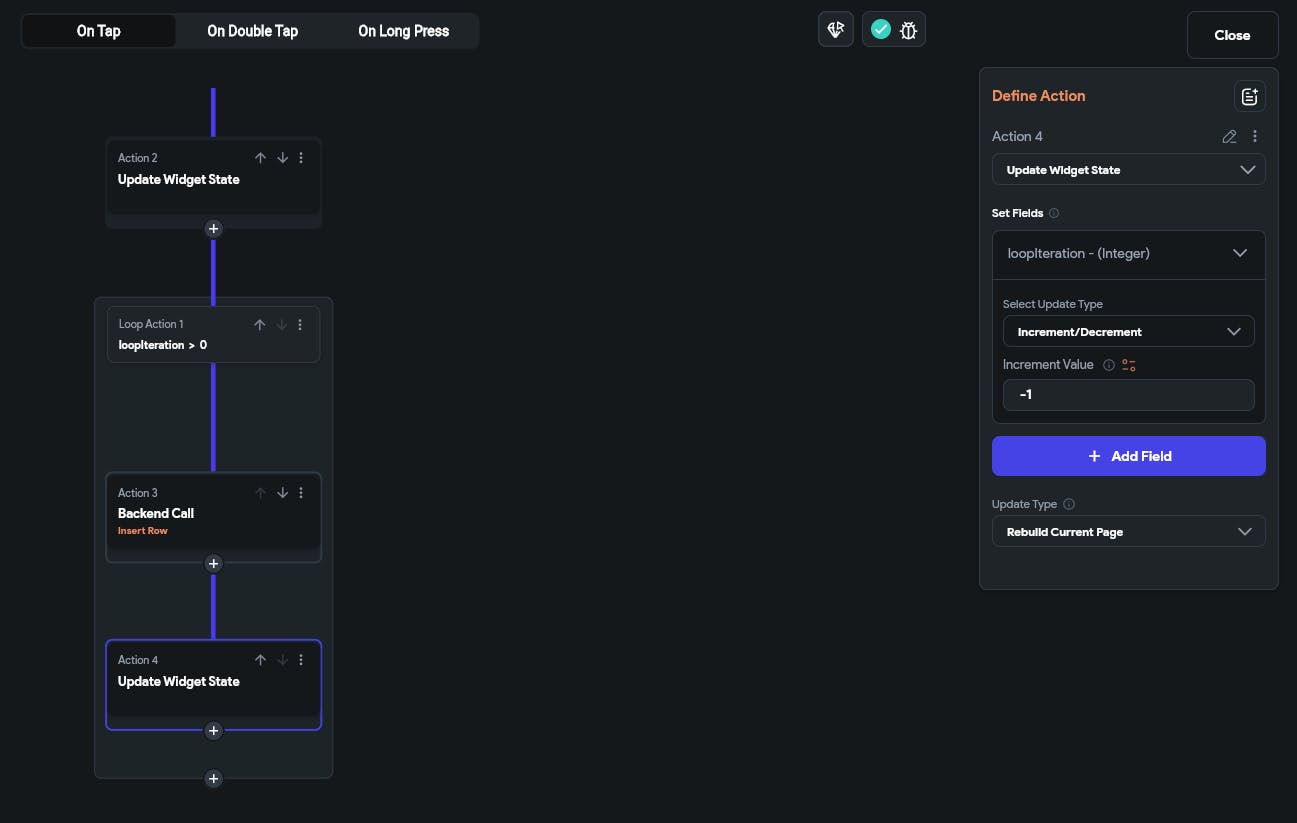This screenshot has width=1297, height=823.
Task: Click the orange Insert Row label
Action: pos(143,531)
